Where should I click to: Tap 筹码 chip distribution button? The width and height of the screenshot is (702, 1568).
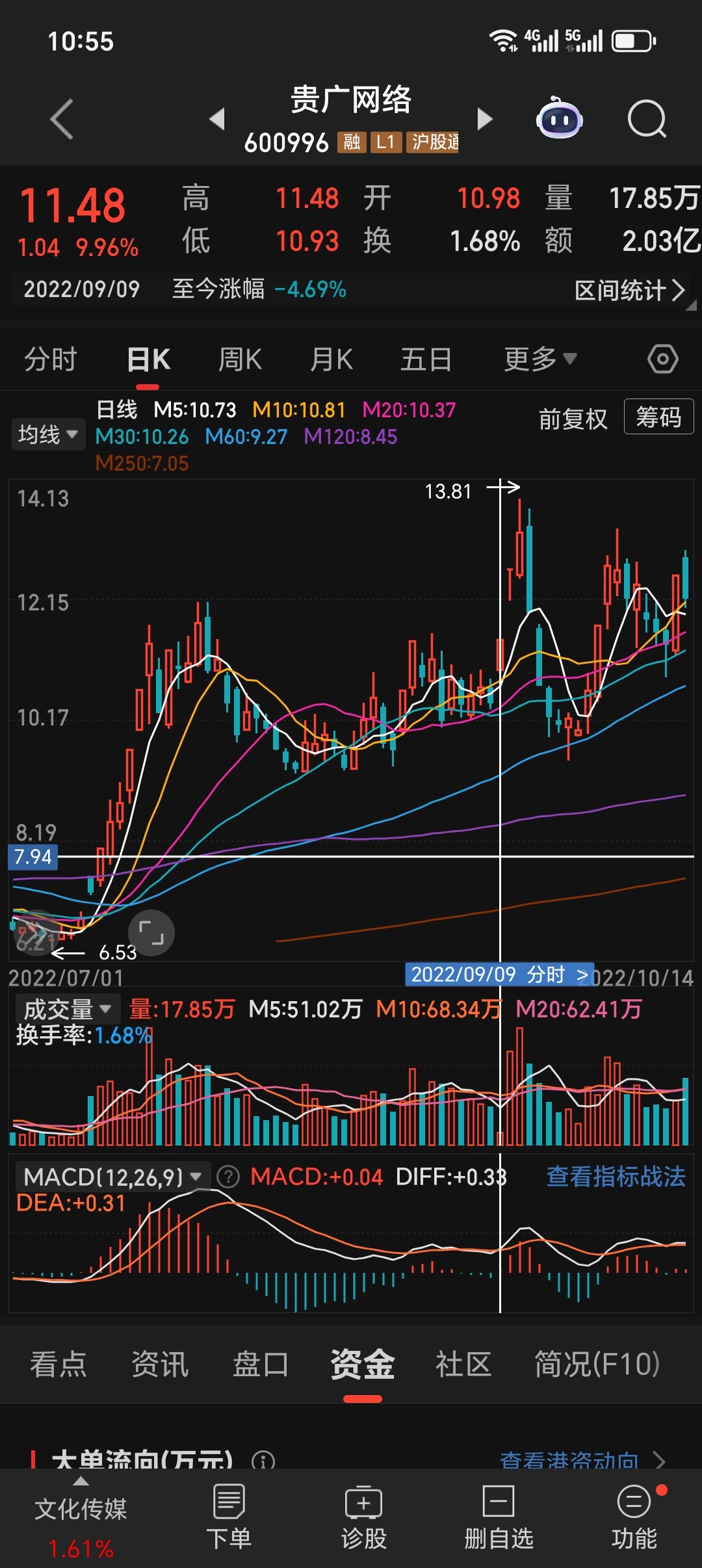pyautogui.click(x=658, y=416)
